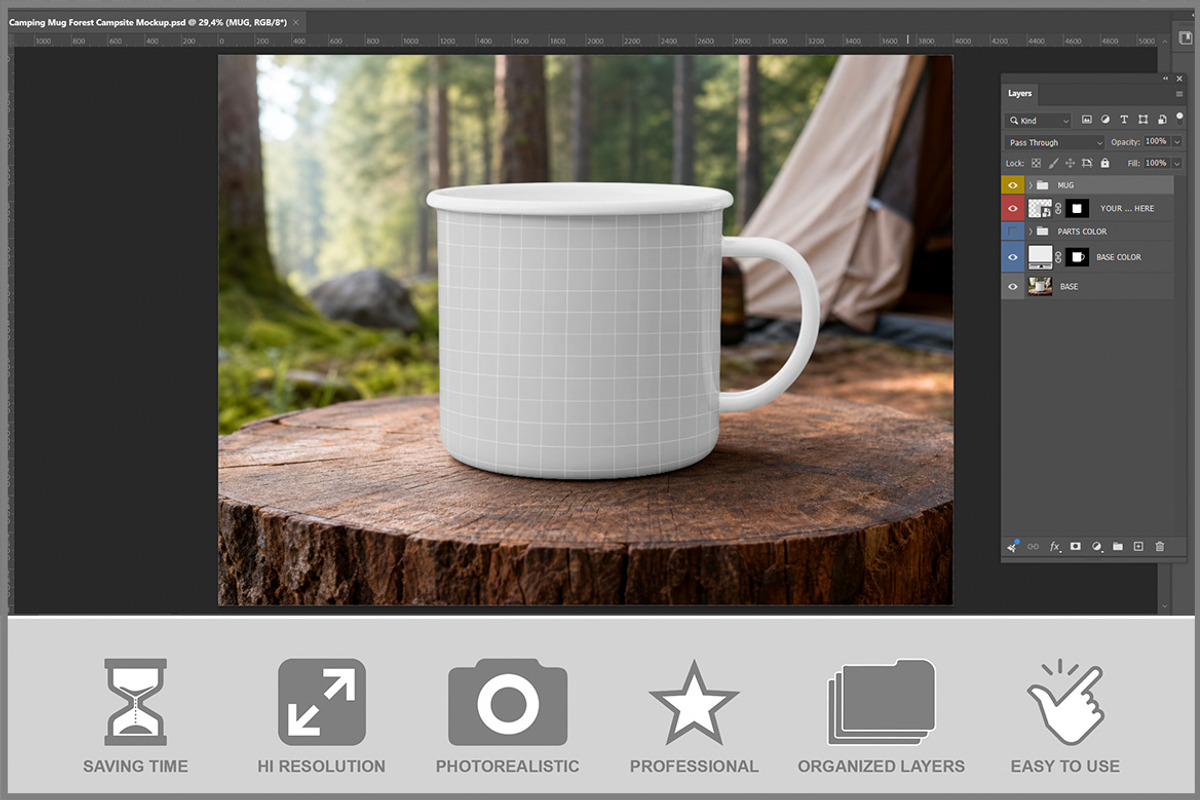Viewport: 1200px width, 800px height.
Task: Select the BASE COLOR mug mask thumbnail
Action: point(1077,257)
